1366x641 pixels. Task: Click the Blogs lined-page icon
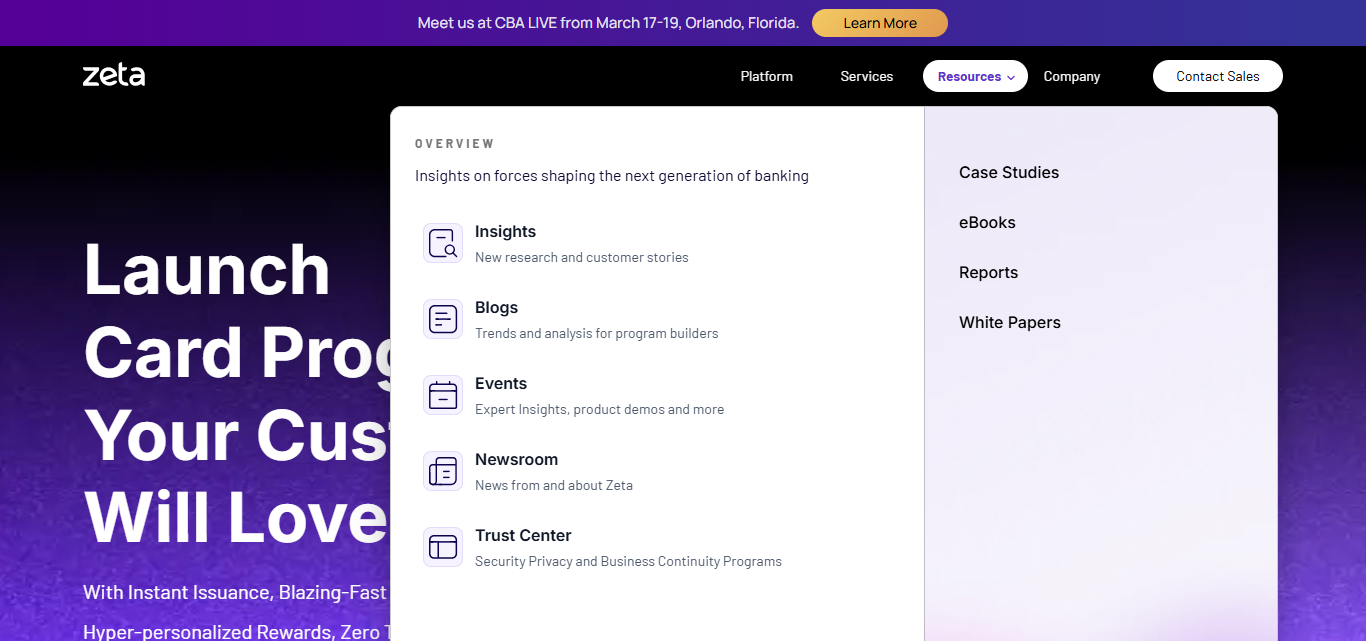[443, 319]
